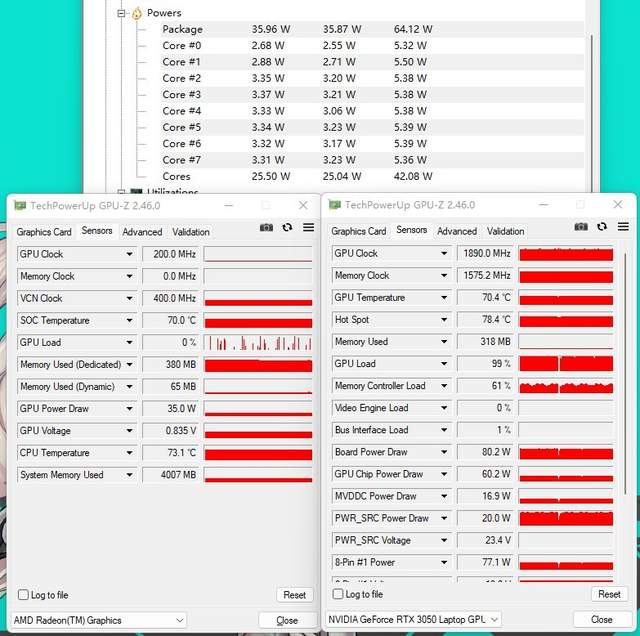Screen dimensions: 640x636
Task: Click Memory Controller Load graph
Action: [x=566, y=386]
